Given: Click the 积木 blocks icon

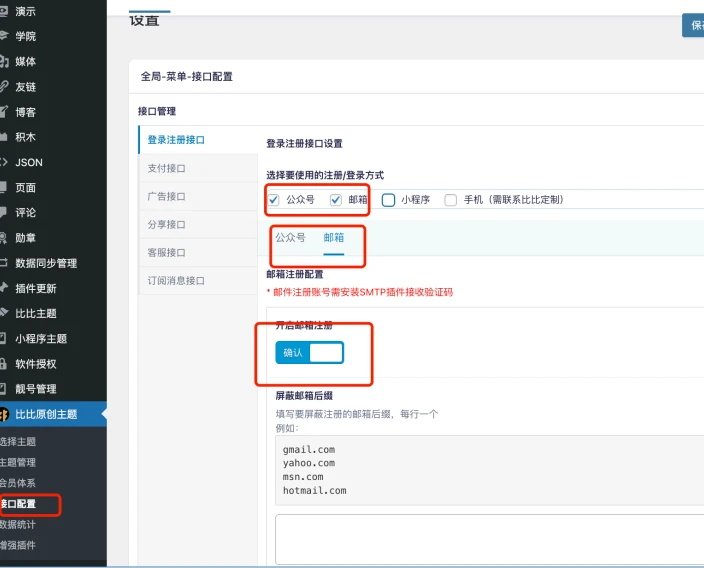Looking at the screenshot, I should [x=4, y=137].
